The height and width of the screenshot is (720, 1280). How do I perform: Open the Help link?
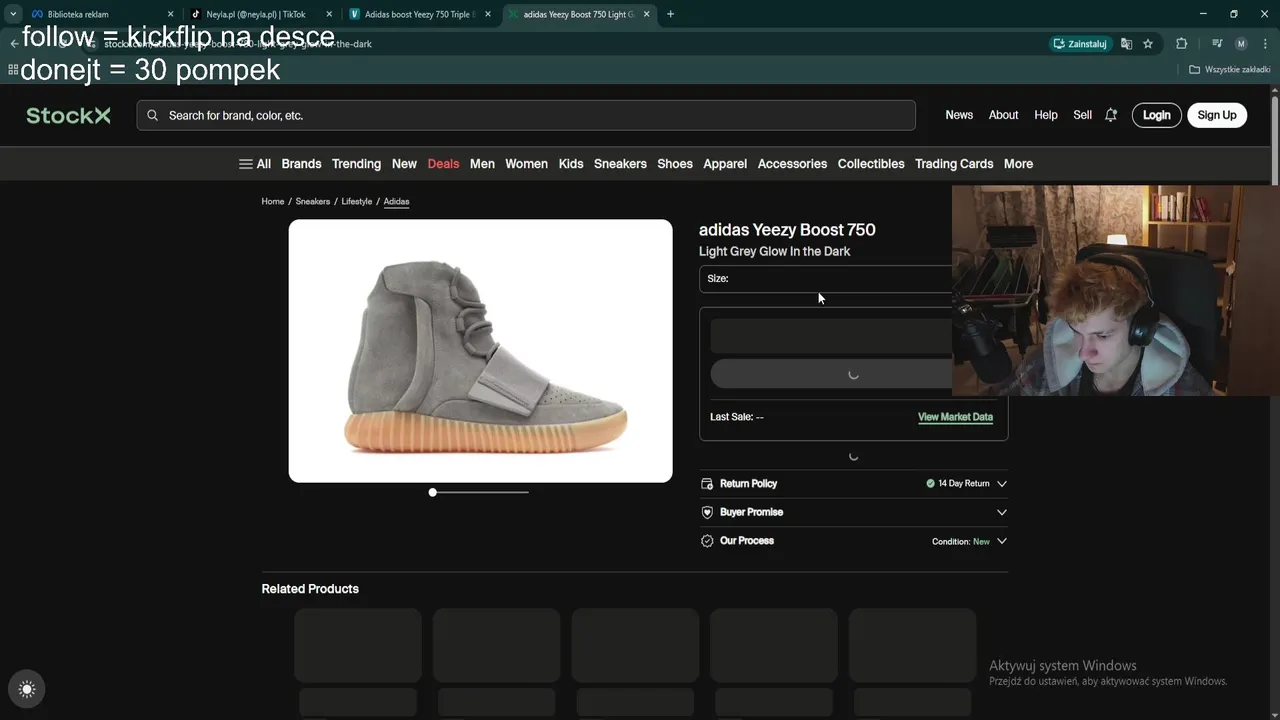click(x=1046, y=115)
